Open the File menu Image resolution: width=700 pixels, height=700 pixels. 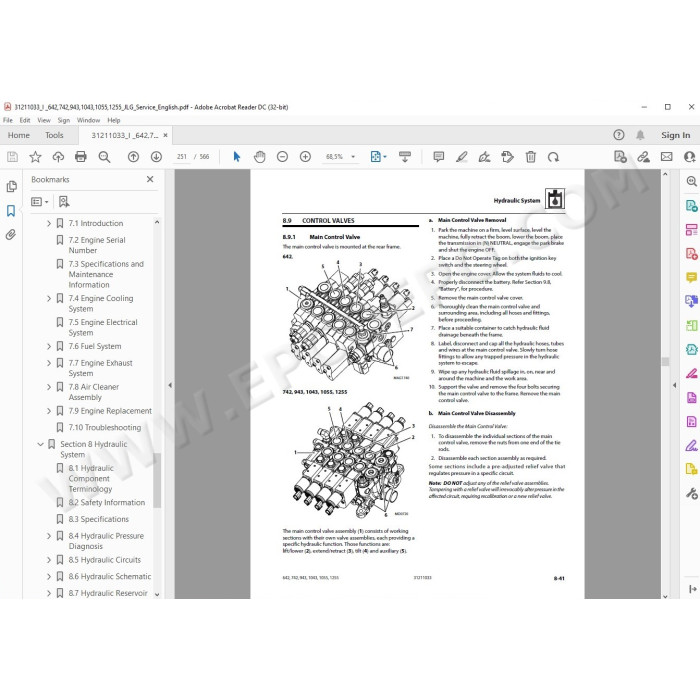8,120
